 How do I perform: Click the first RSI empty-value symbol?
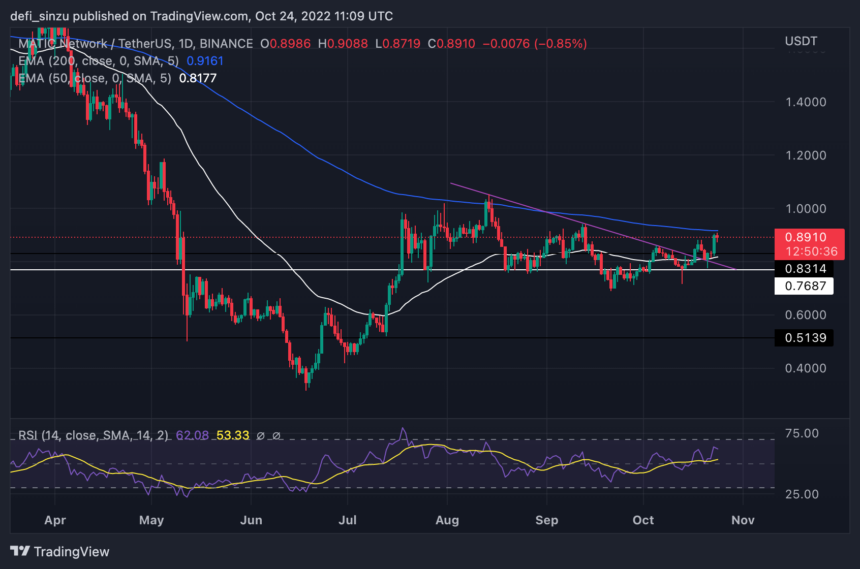point(261,436)
